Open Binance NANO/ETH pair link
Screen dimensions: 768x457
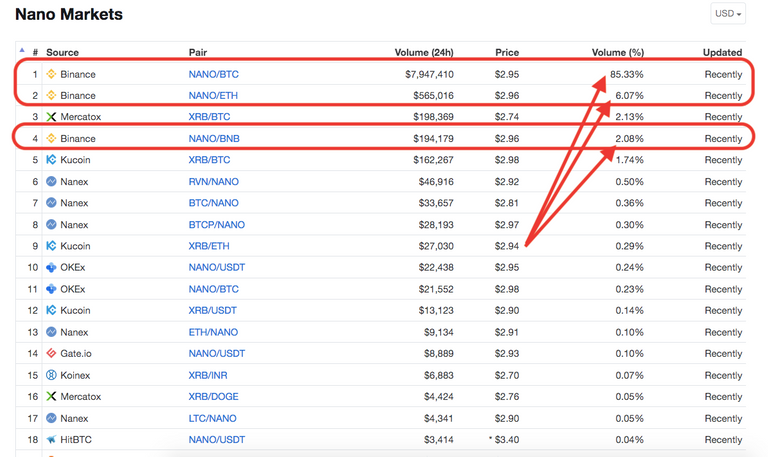tap(213, 96)
